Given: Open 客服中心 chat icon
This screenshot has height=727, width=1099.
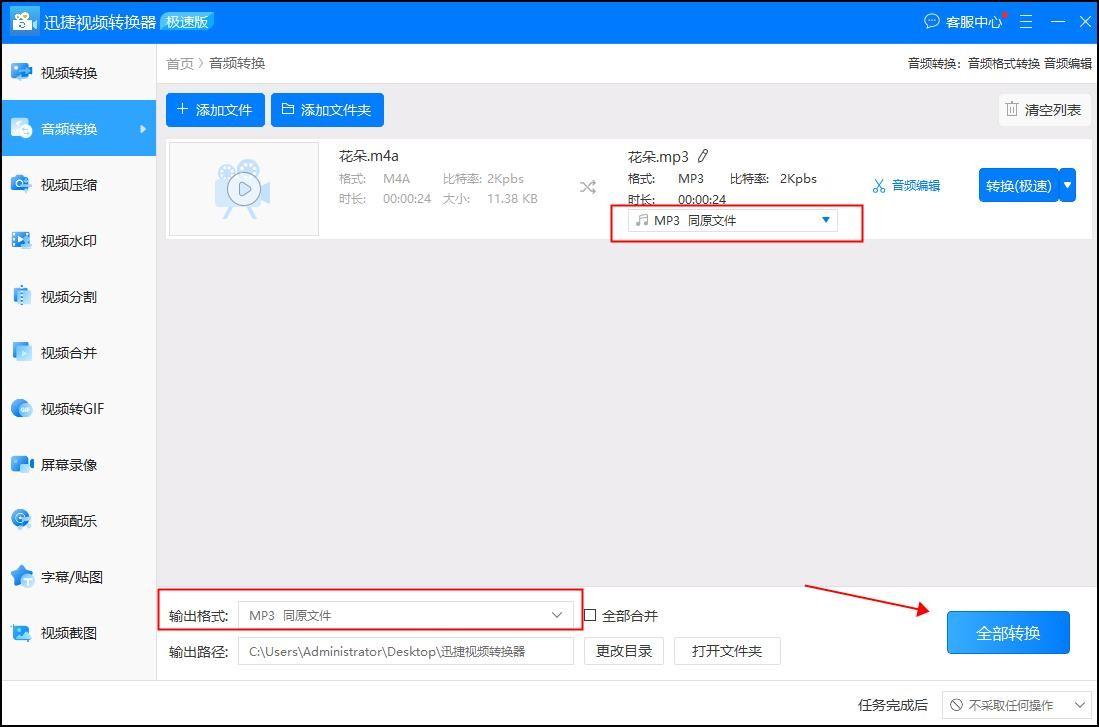Looking at the screenshot, I should pyautogui.click(x=931, y=21).
